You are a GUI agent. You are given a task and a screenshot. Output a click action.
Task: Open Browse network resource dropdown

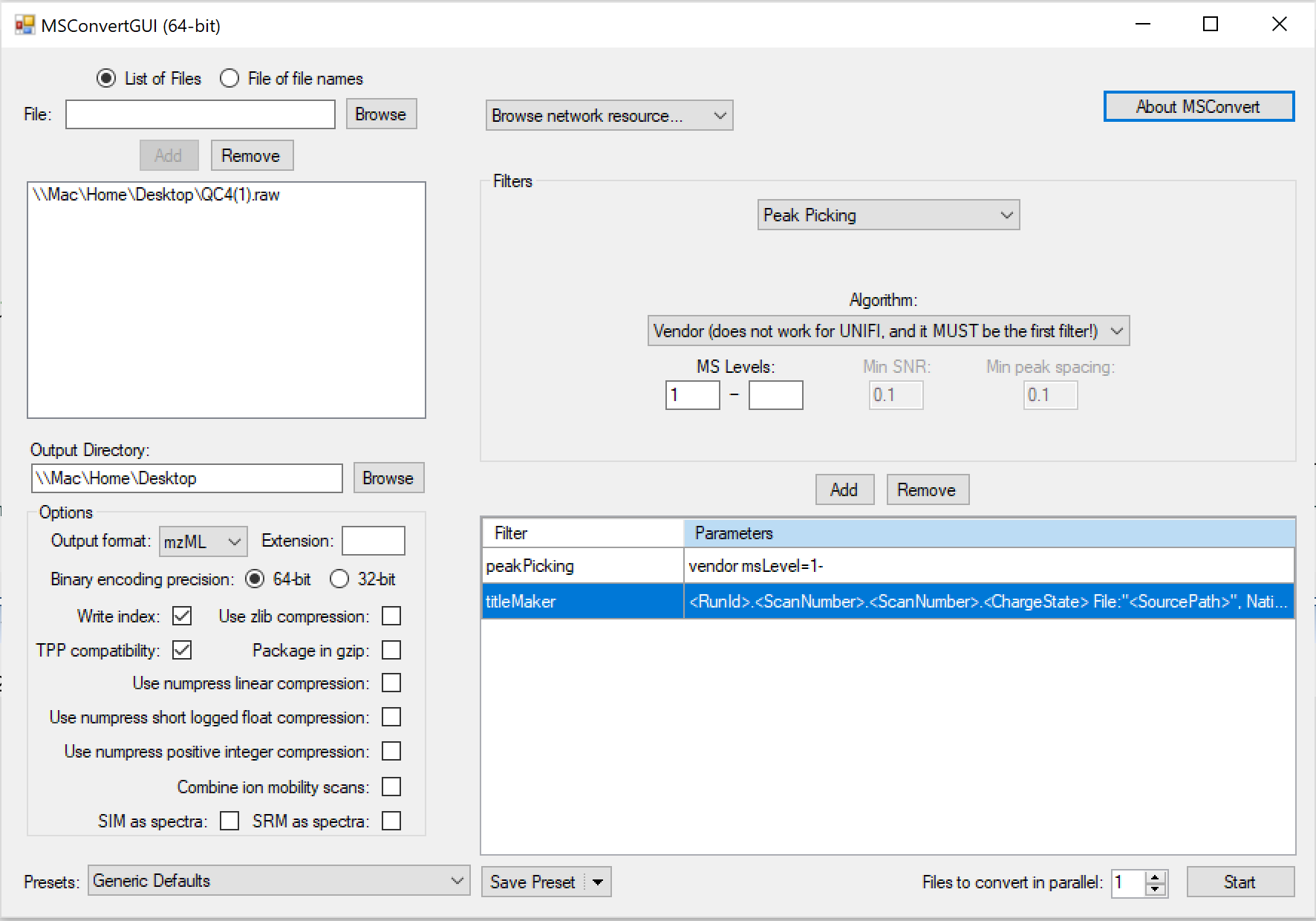point(609,115)
